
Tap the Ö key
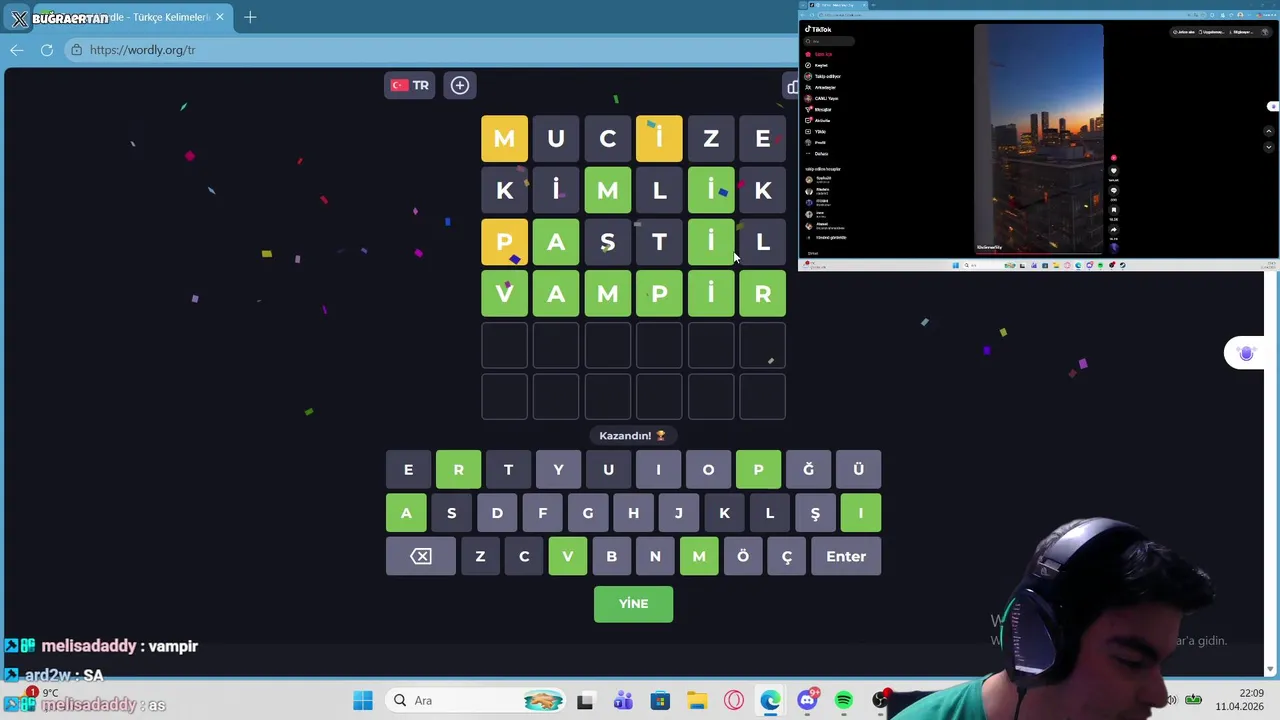click(743, 556)
